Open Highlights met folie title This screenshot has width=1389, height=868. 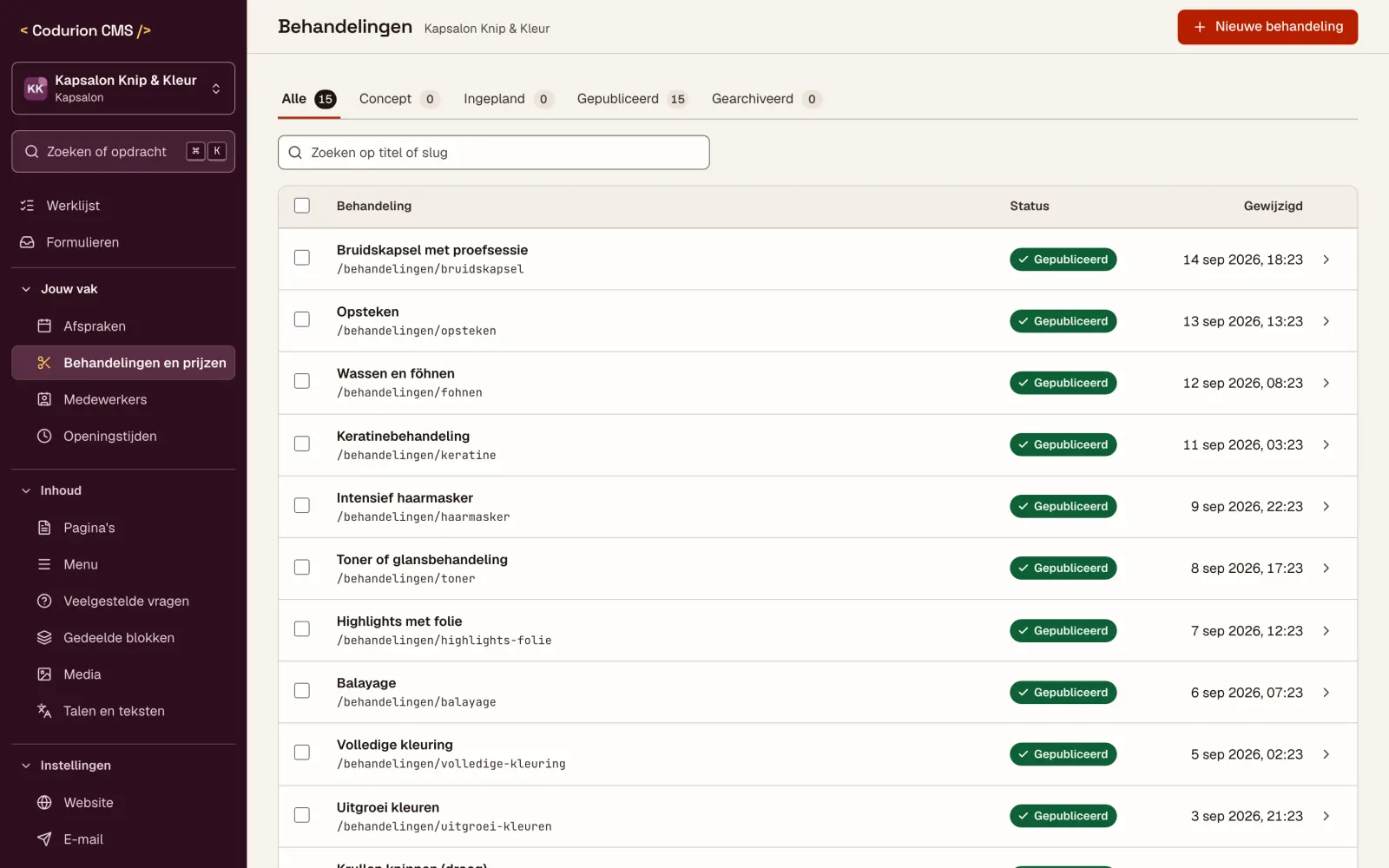399,621
